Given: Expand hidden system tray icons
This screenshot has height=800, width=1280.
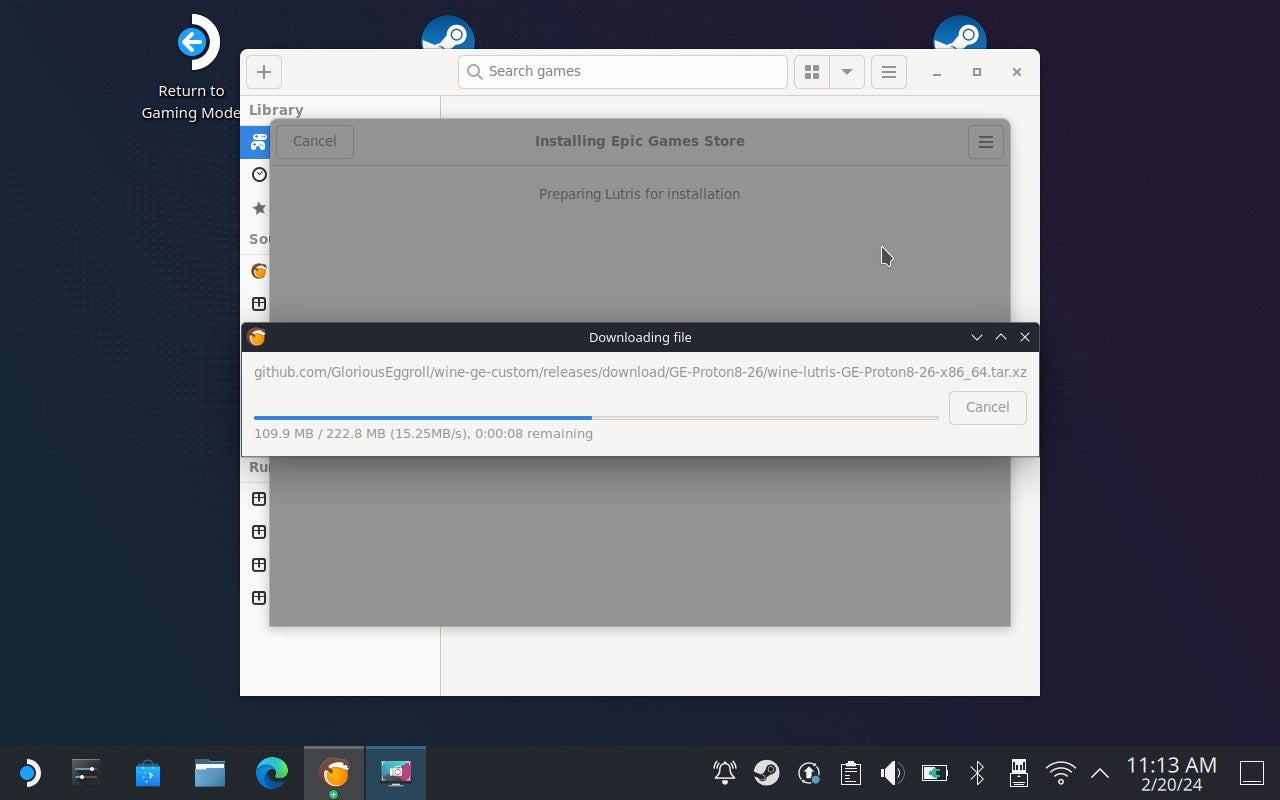Looking at the screenshot, I should click(x=1099, y=772).
